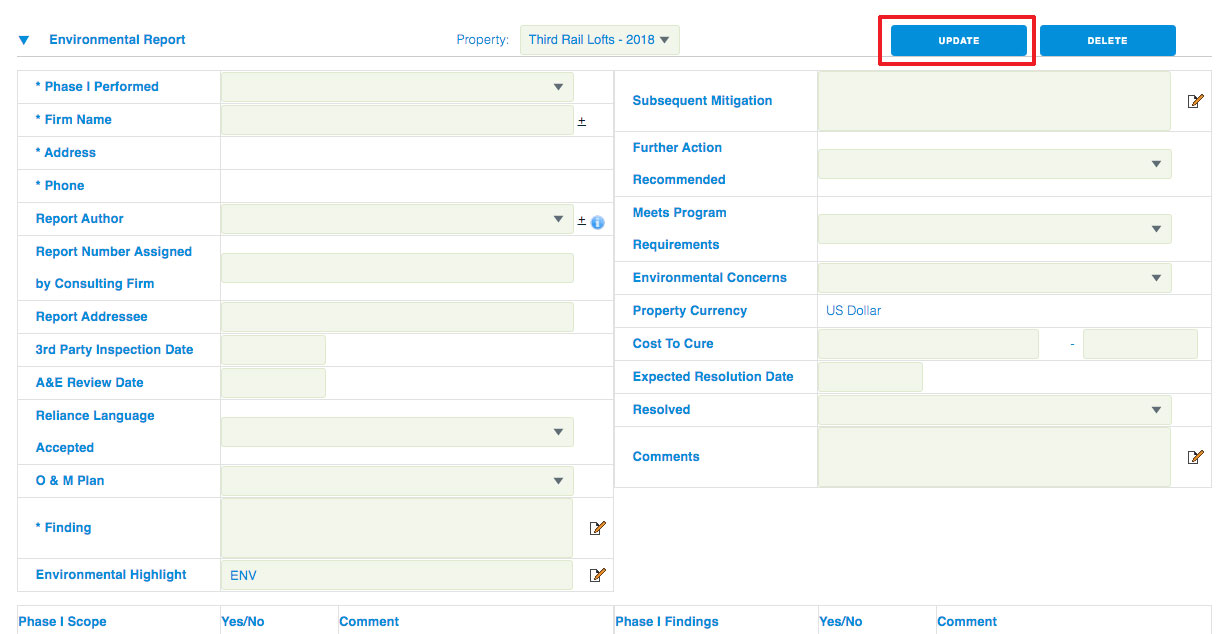Open the Subsequent Mitigation text editor icon
The image size is (1225, 634).
point(1195,101)
